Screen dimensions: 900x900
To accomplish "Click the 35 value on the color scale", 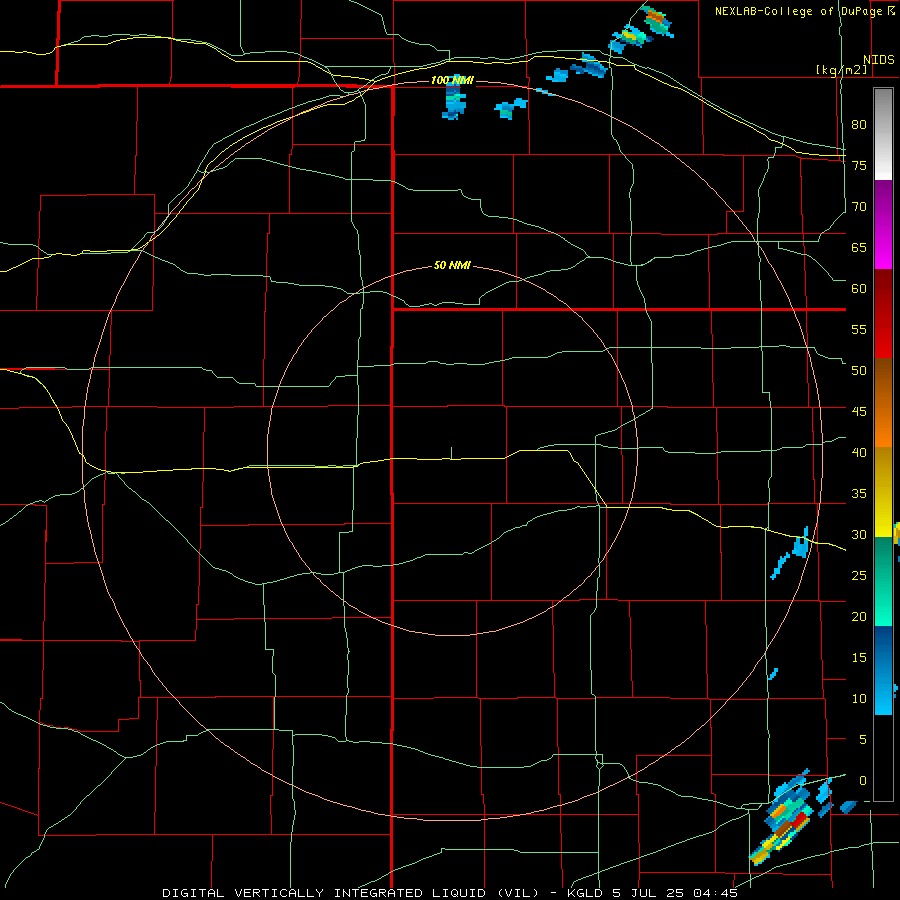I will (x=859, y=494).
